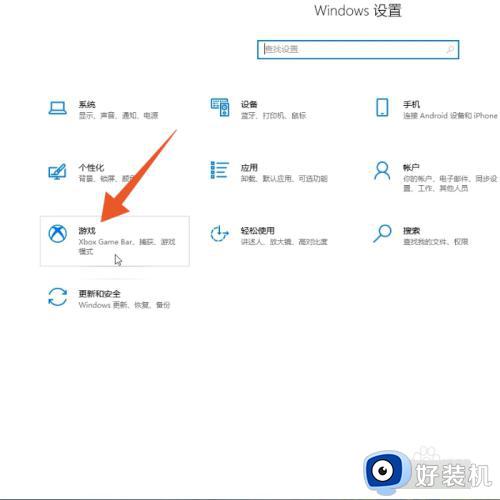Click the Xbox icon for 游戏
This screenshot has width=500, height=500.
click(x=57, y=233)
